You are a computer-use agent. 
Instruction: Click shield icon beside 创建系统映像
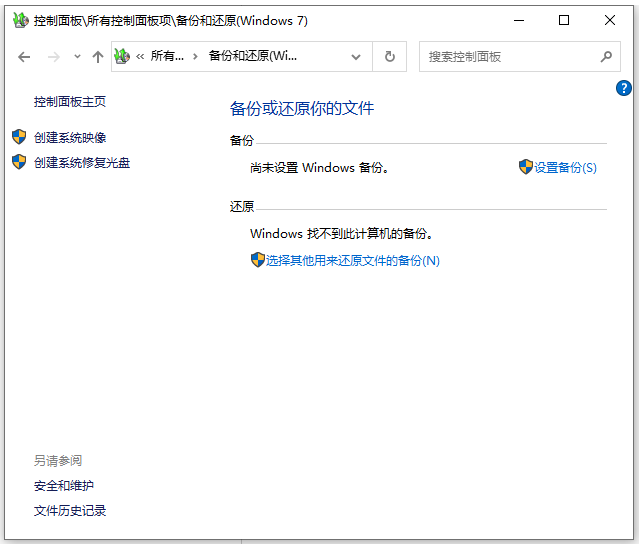[x=19, y=137]
